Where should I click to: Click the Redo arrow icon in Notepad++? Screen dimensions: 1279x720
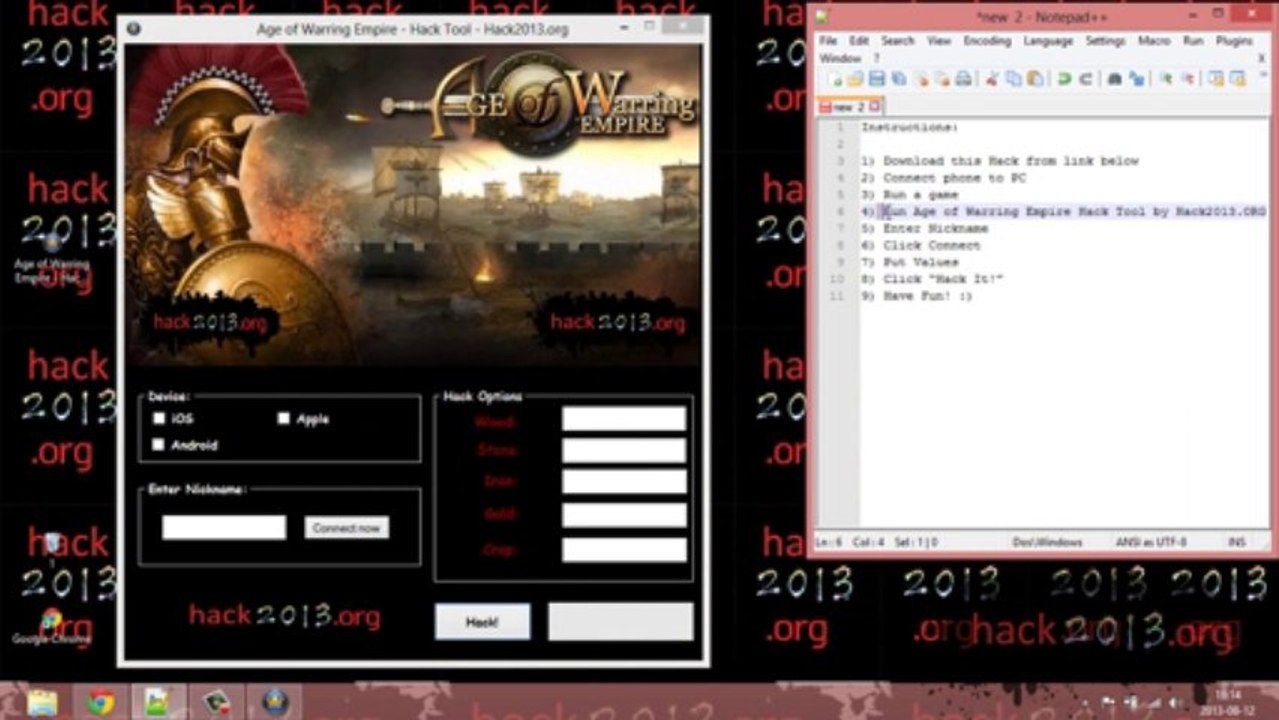(1085, 79)
